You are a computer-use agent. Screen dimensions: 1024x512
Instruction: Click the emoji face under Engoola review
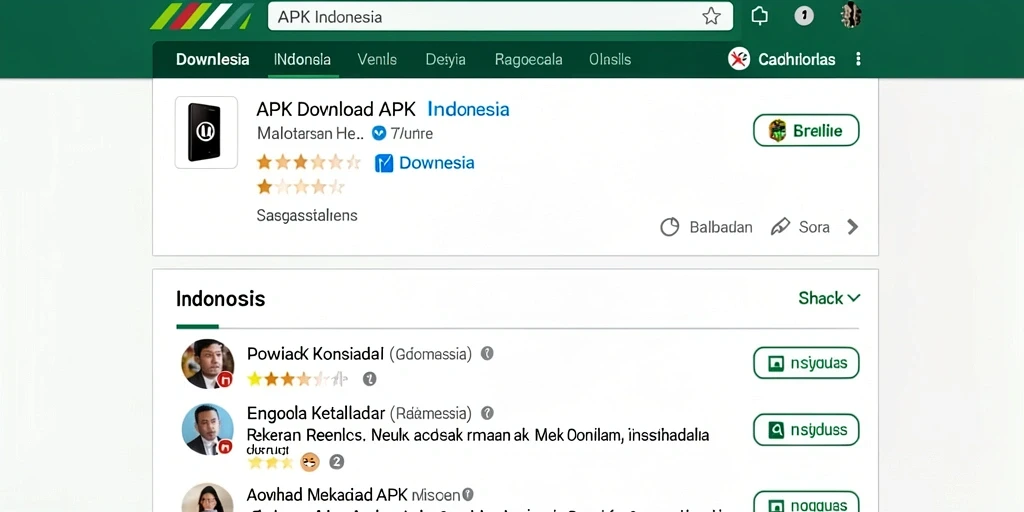(x=310, y=462)
